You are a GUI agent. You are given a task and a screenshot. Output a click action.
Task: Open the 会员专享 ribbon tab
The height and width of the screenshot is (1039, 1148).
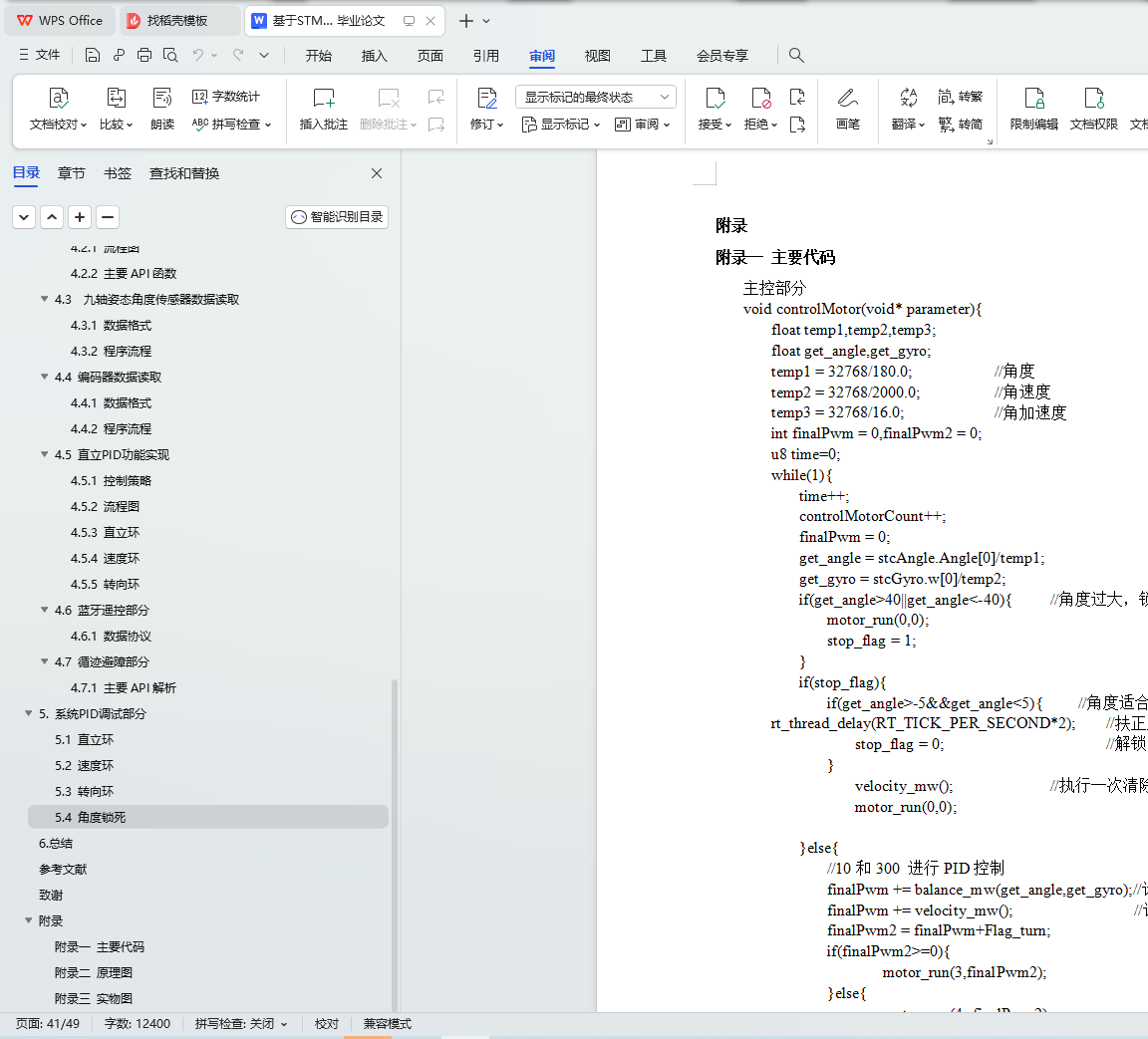click(721, 56)
